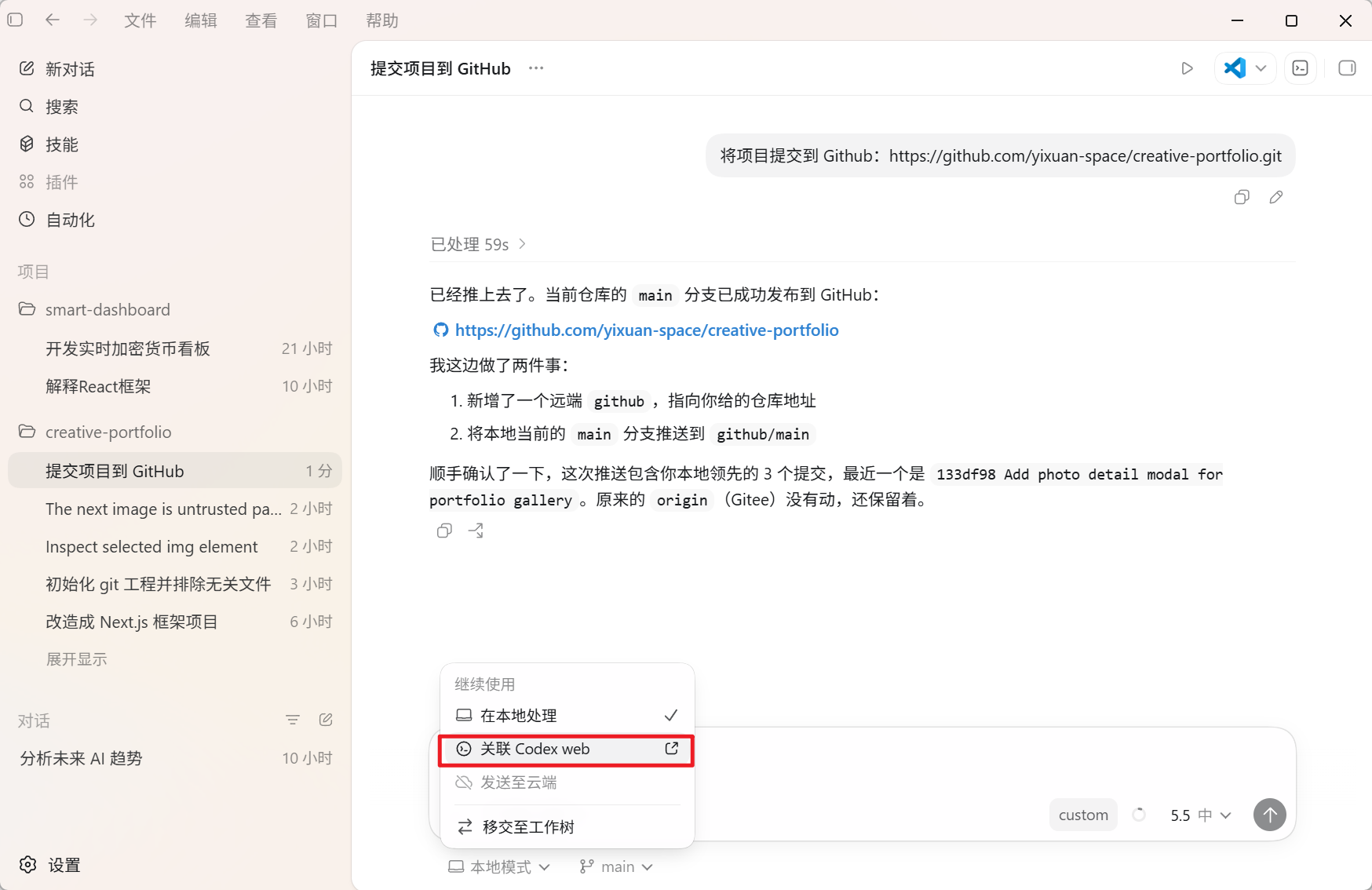
Task: Click the 提交项目到 GitHub title heading
Action: point(440,68)
